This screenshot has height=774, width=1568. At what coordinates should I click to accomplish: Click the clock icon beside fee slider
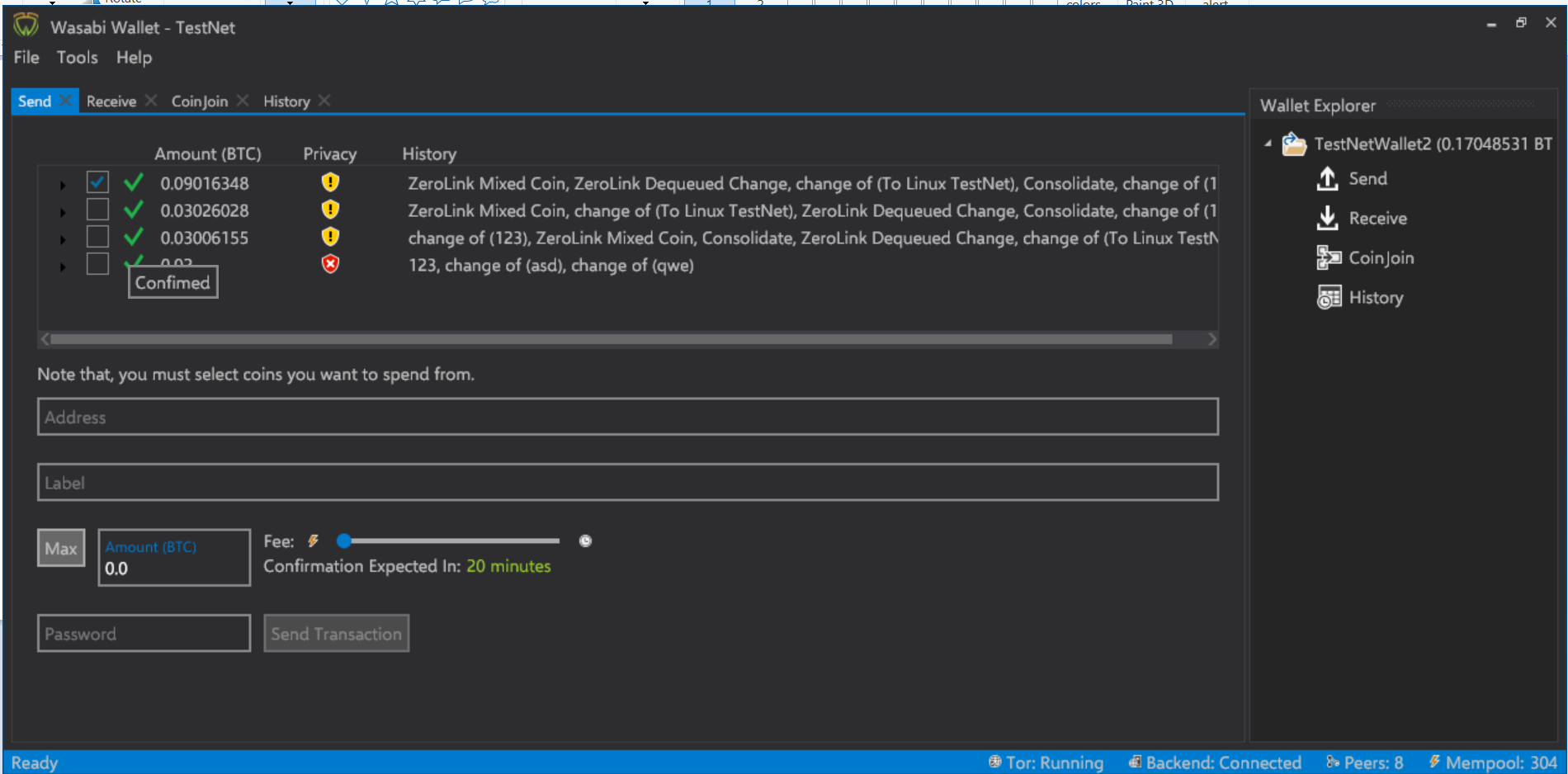click(x=585, y=541)
